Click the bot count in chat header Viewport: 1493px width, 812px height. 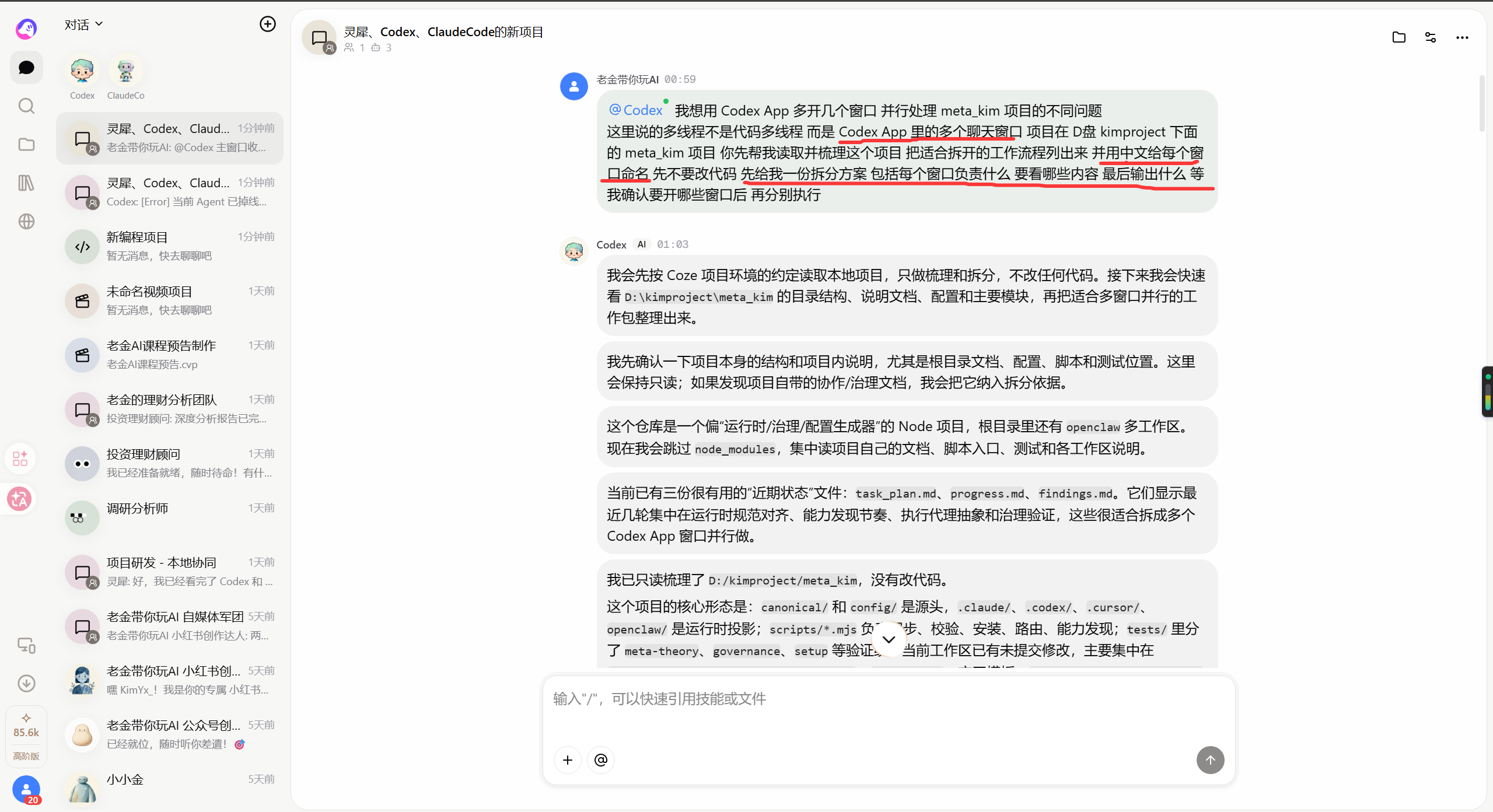pyautogui.click(x=382, y=48)
